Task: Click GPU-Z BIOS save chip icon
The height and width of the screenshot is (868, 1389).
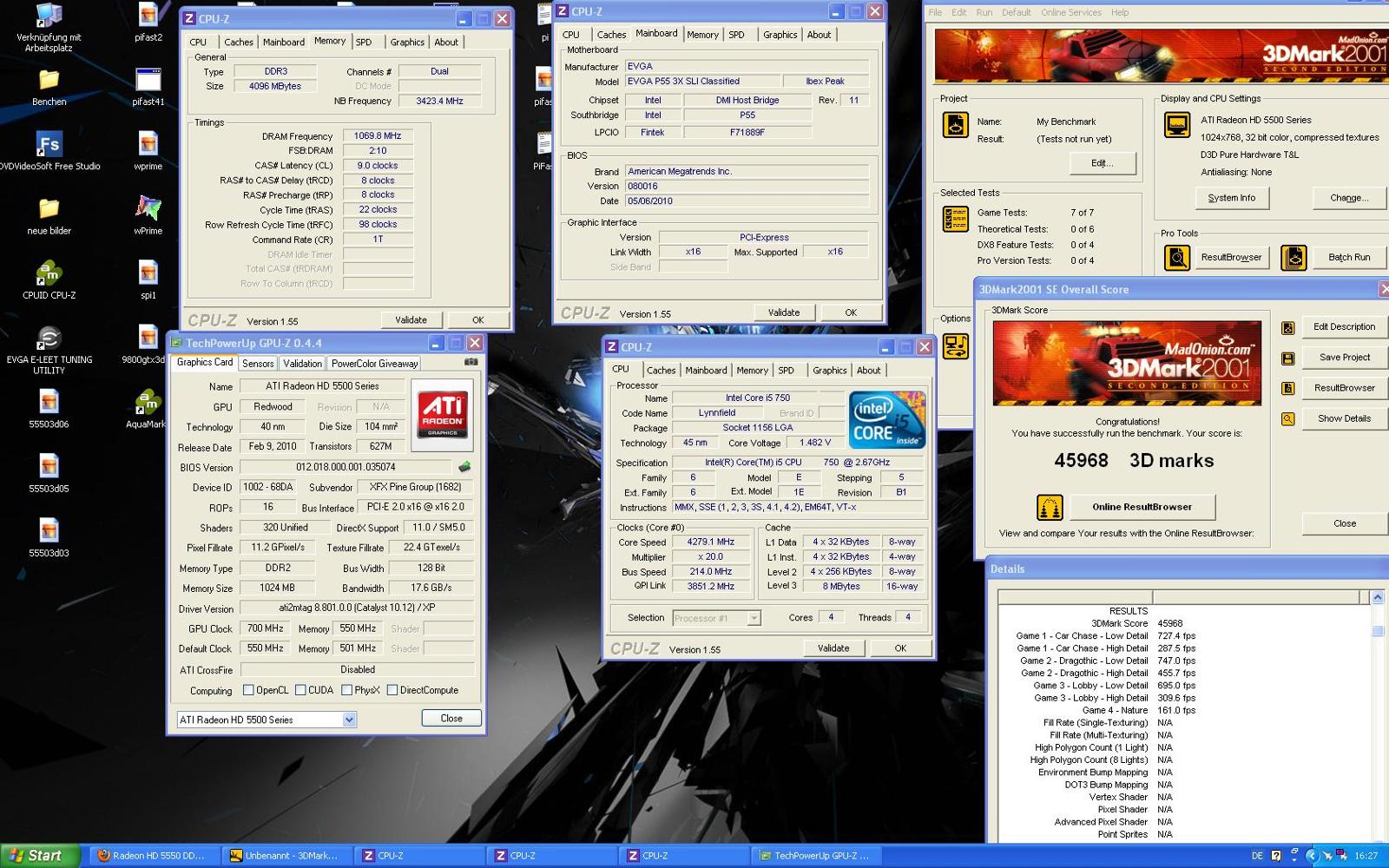Action: click(x=464, y=467)
